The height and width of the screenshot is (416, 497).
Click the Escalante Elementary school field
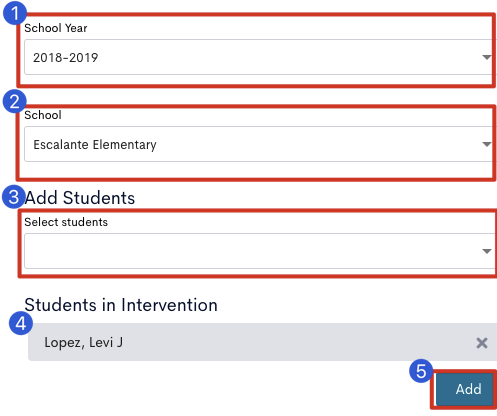260,144
